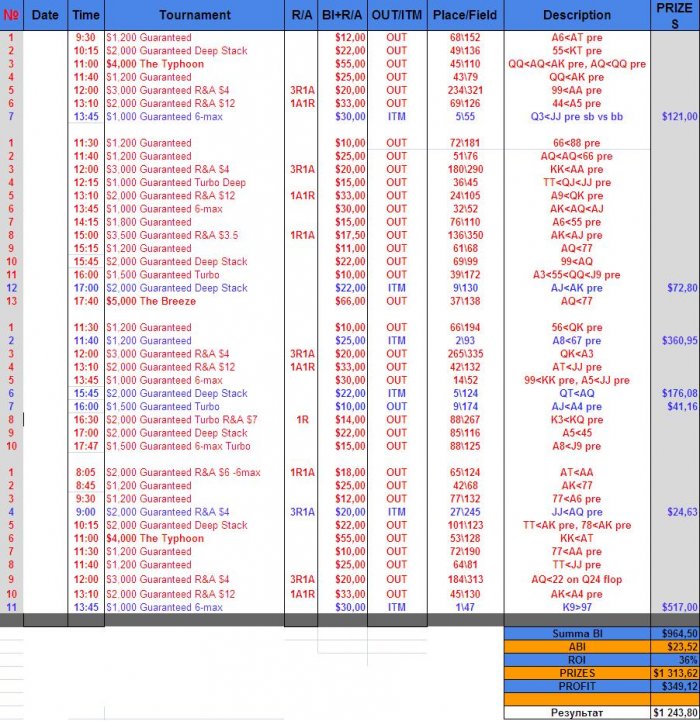The image size is (700, 721).
Task: Click the Place/Field cell '265\335'
Action: pyautogui.click(x=465, y=354)
